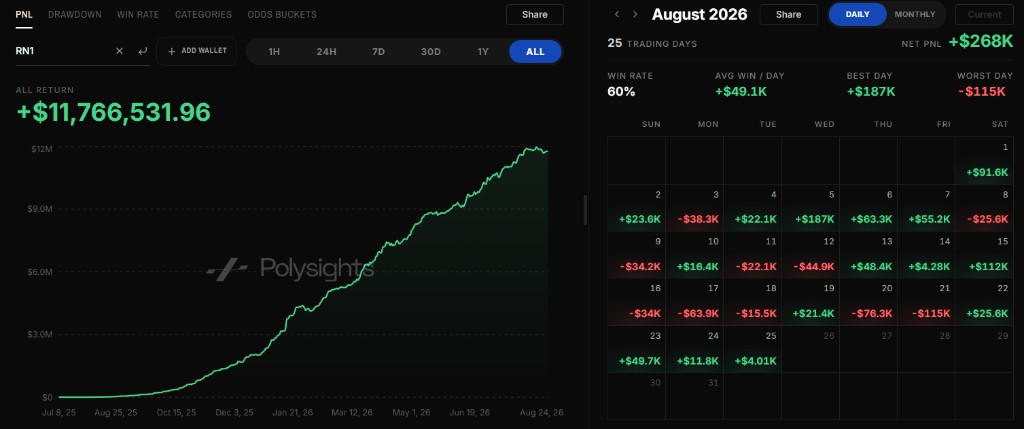Viewport: 1024px width, 429px height.
Task: Go to next month with right chevron
Action: tap(635, 14)
